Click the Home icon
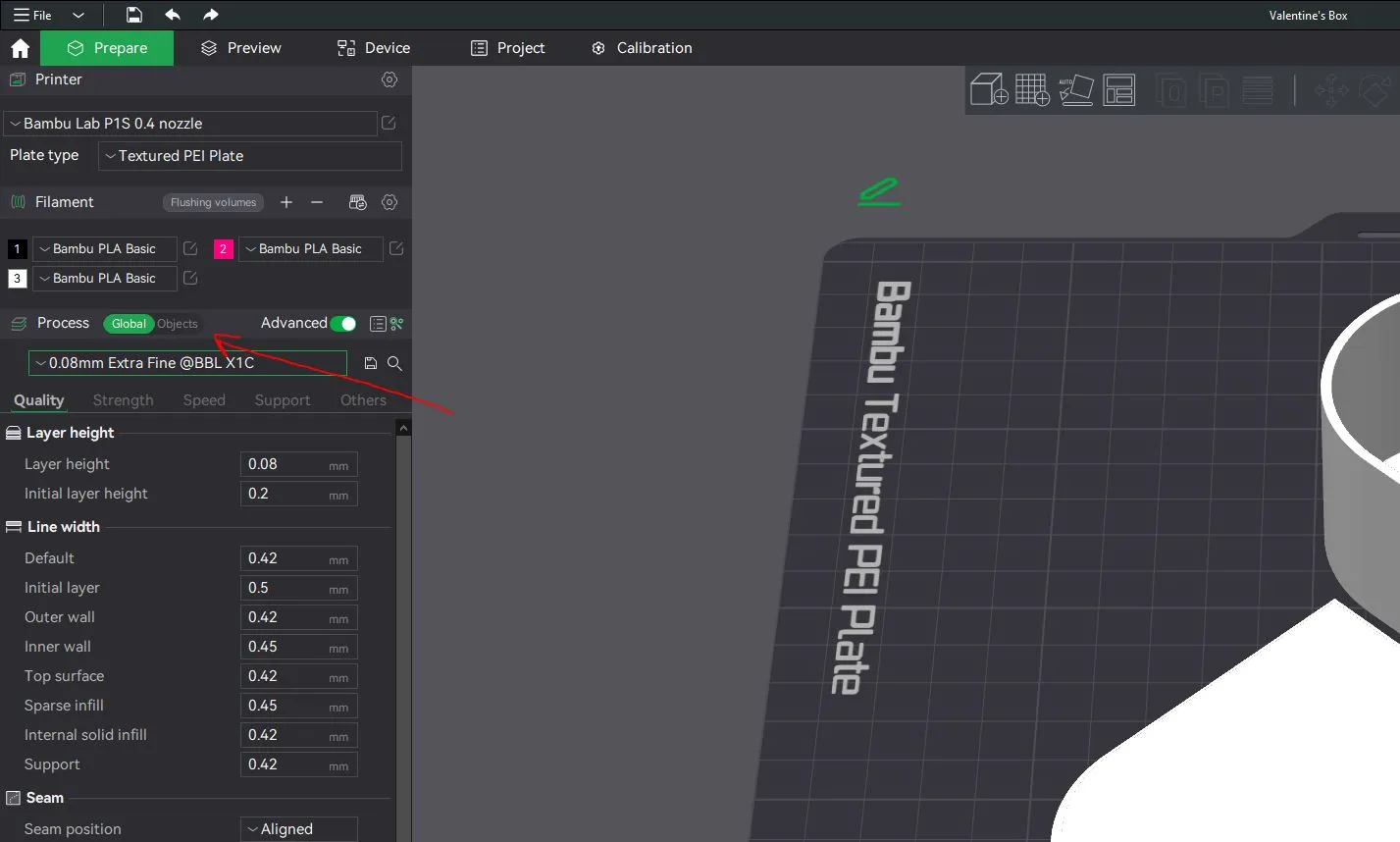This screenshot has width=1400, height=842. [20, 48]
